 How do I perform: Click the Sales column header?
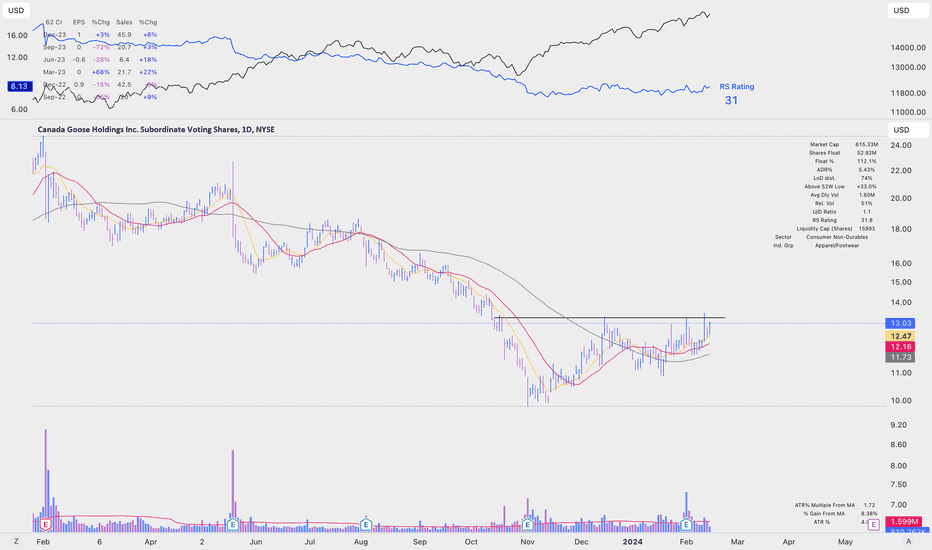(x=124, y=22)
